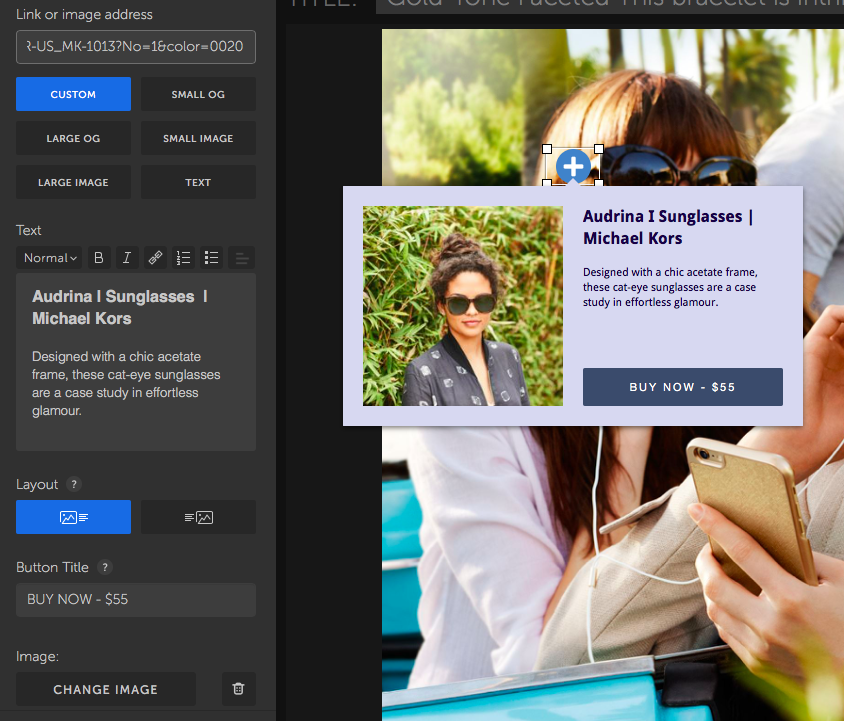This screenshot has height=721, width=844.
Task: Click popup card title Audrina I Sunglasses
Action: [x=668, y=227]
